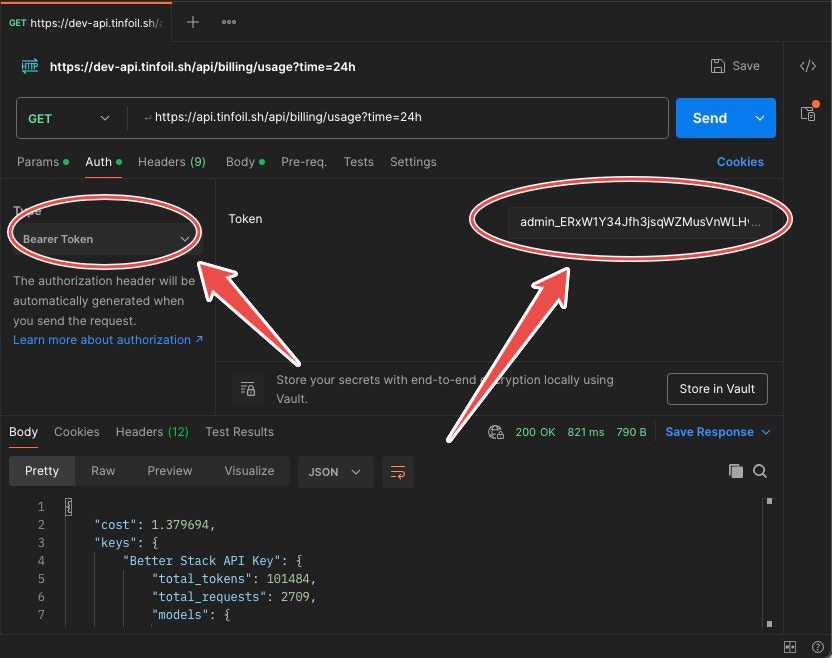Click the vault lock icon
This screenshot has width=832, height=658.
(248, 388)
